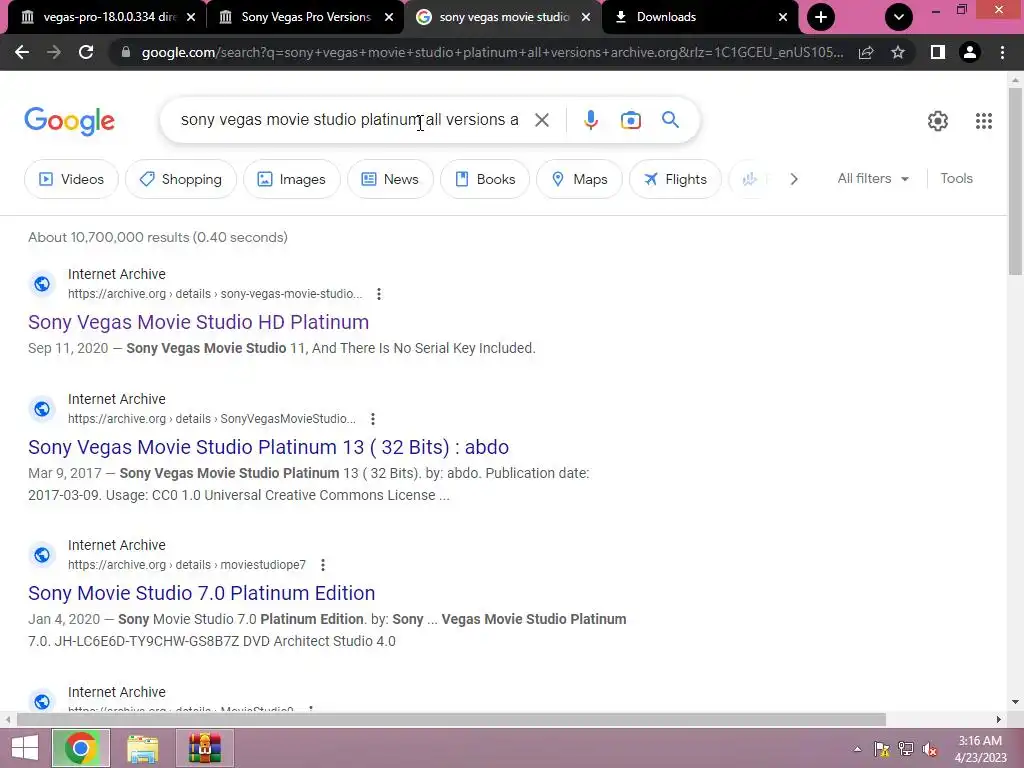
Task: Go to Google homepage via logo
Action: [69, 121]
